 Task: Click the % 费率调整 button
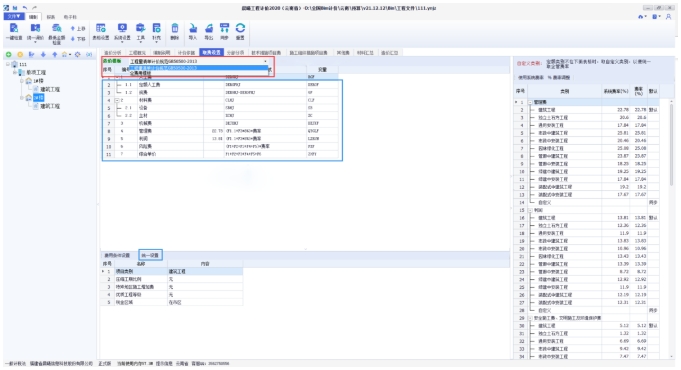(x=559, y=77)
